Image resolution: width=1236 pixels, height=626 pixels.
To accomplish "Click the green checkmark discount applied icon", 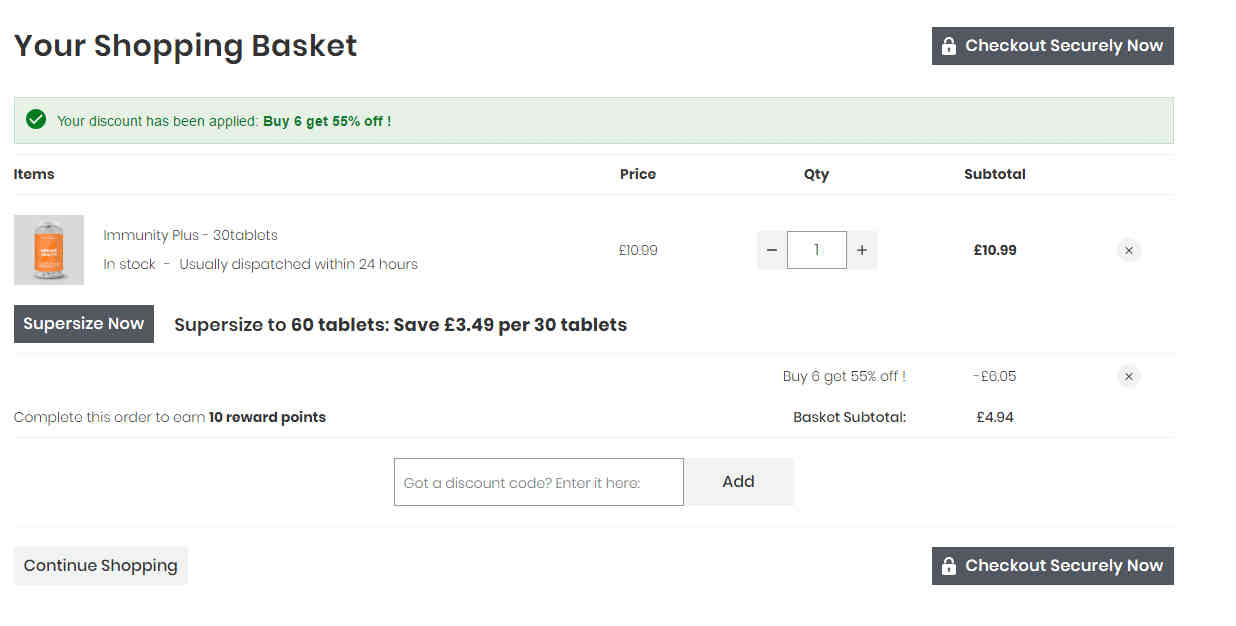I will pos(36,120).
